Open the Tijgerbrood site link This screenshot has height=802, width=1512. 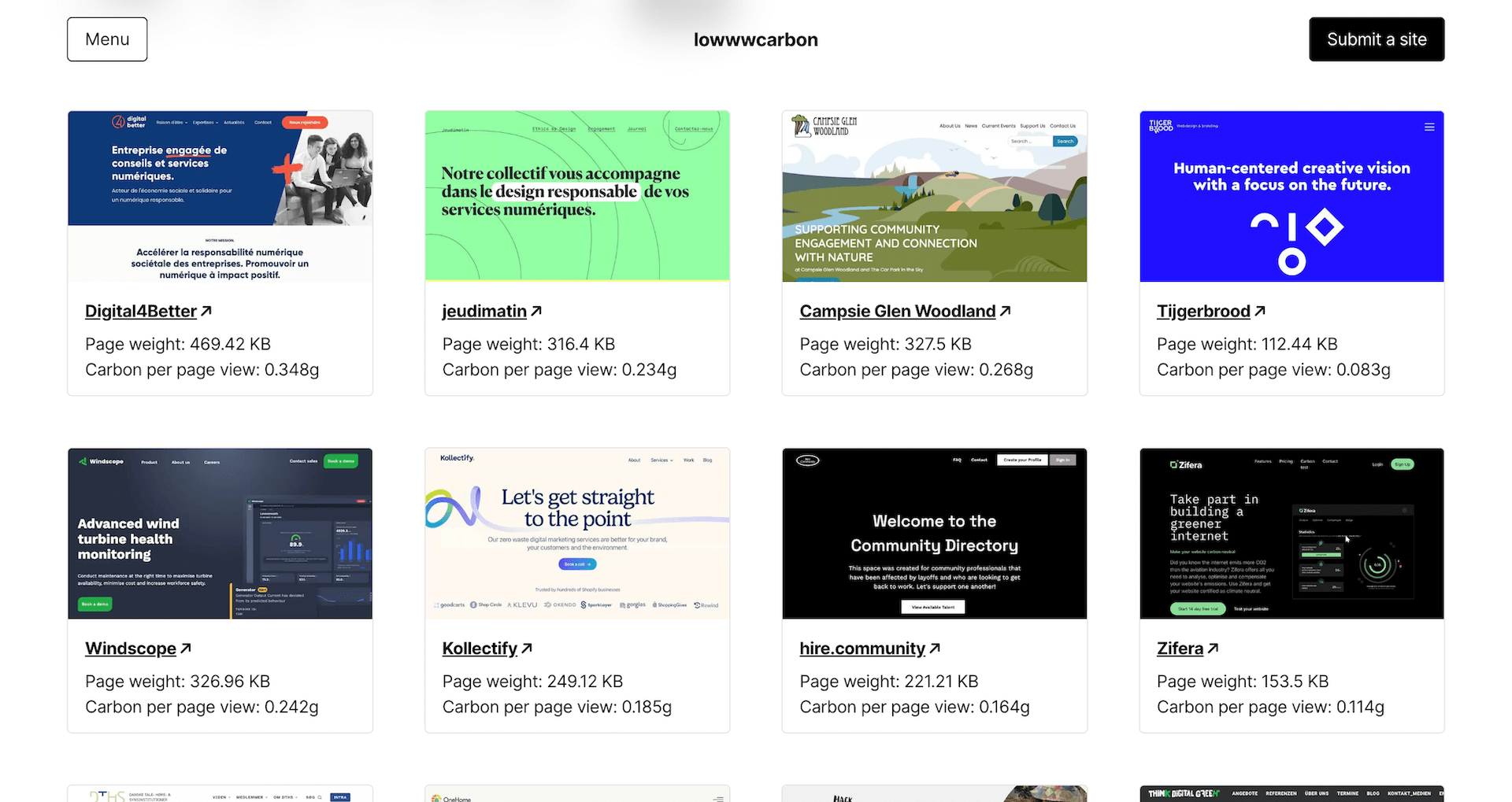1203,311
